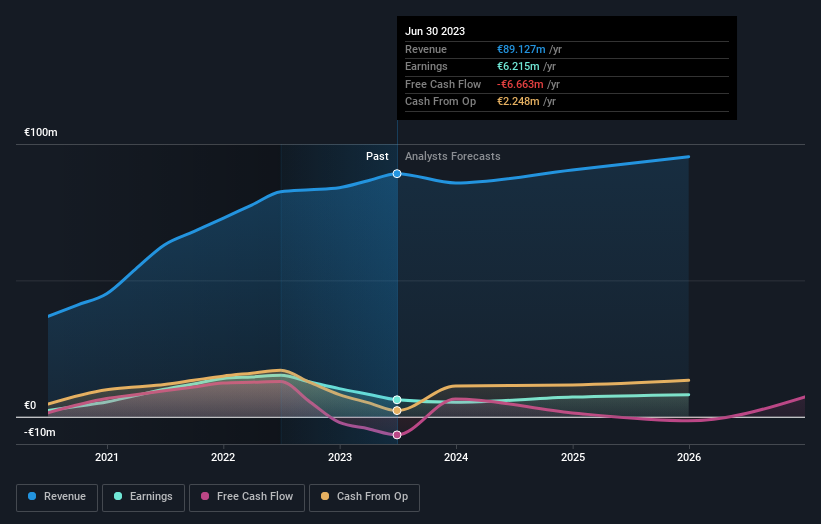This screenshot has width=821, height=524.
Task: Click the Past label on the chart
Action: tap(377, 157)
